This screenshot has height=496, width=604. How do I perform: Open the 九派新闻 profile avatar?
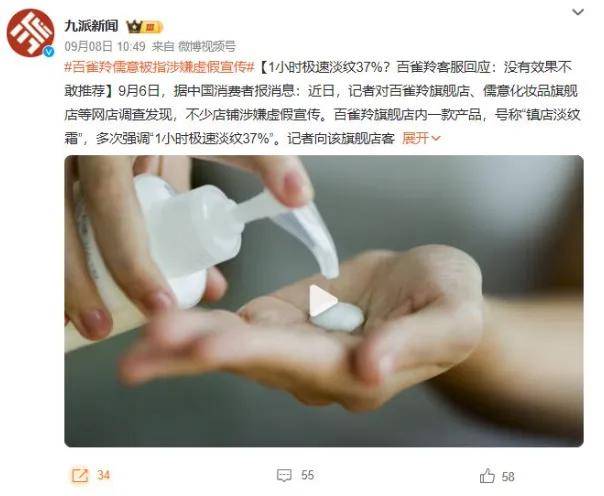pos(31,33)
